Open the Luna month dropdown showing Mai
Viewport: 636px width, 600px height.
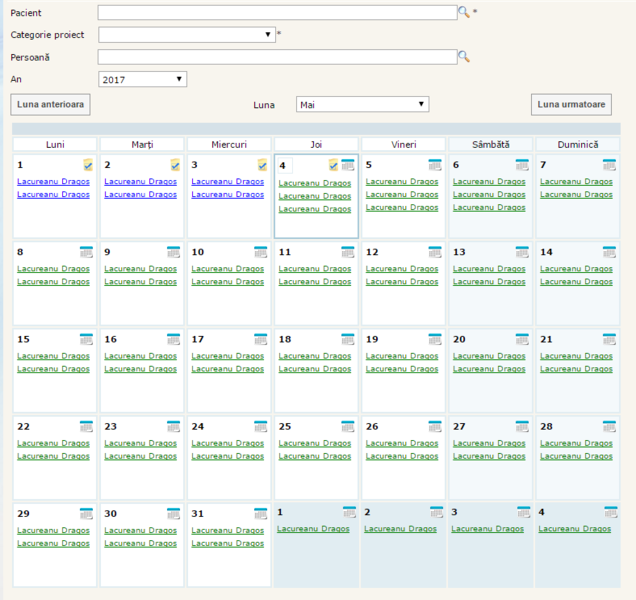(x=362, y=104)
